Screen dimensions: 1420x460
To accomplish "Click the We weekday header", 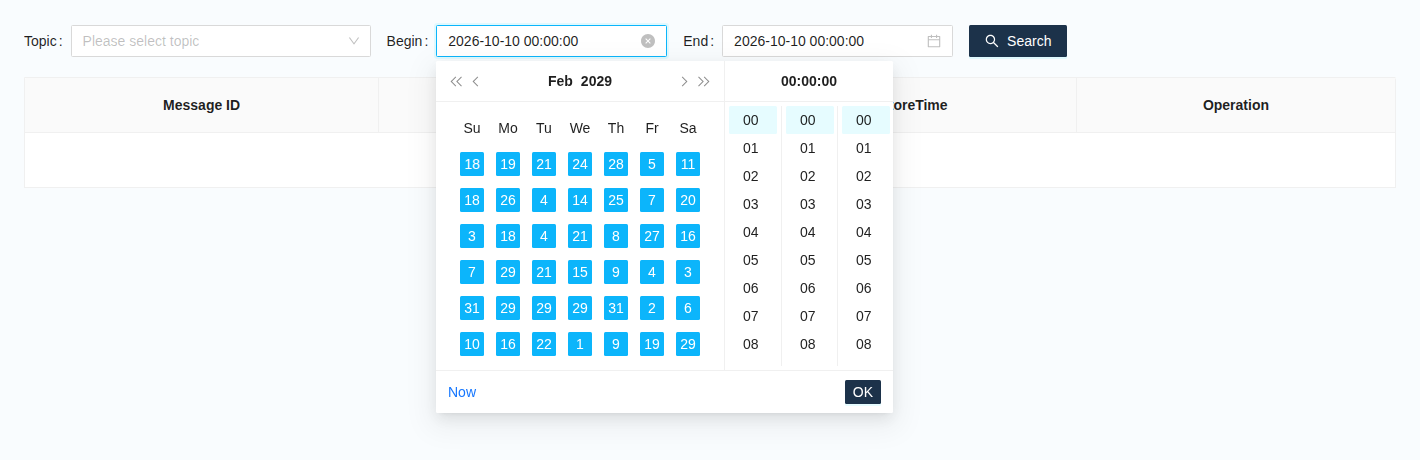I will (580, 128).
